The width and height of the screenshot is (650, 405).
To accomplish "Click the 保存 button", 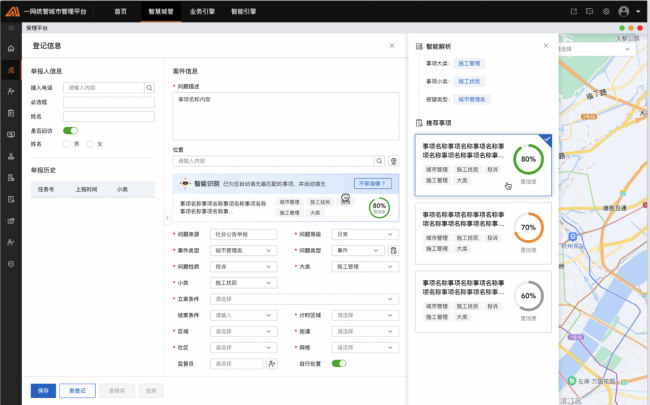I will [43, 390].
